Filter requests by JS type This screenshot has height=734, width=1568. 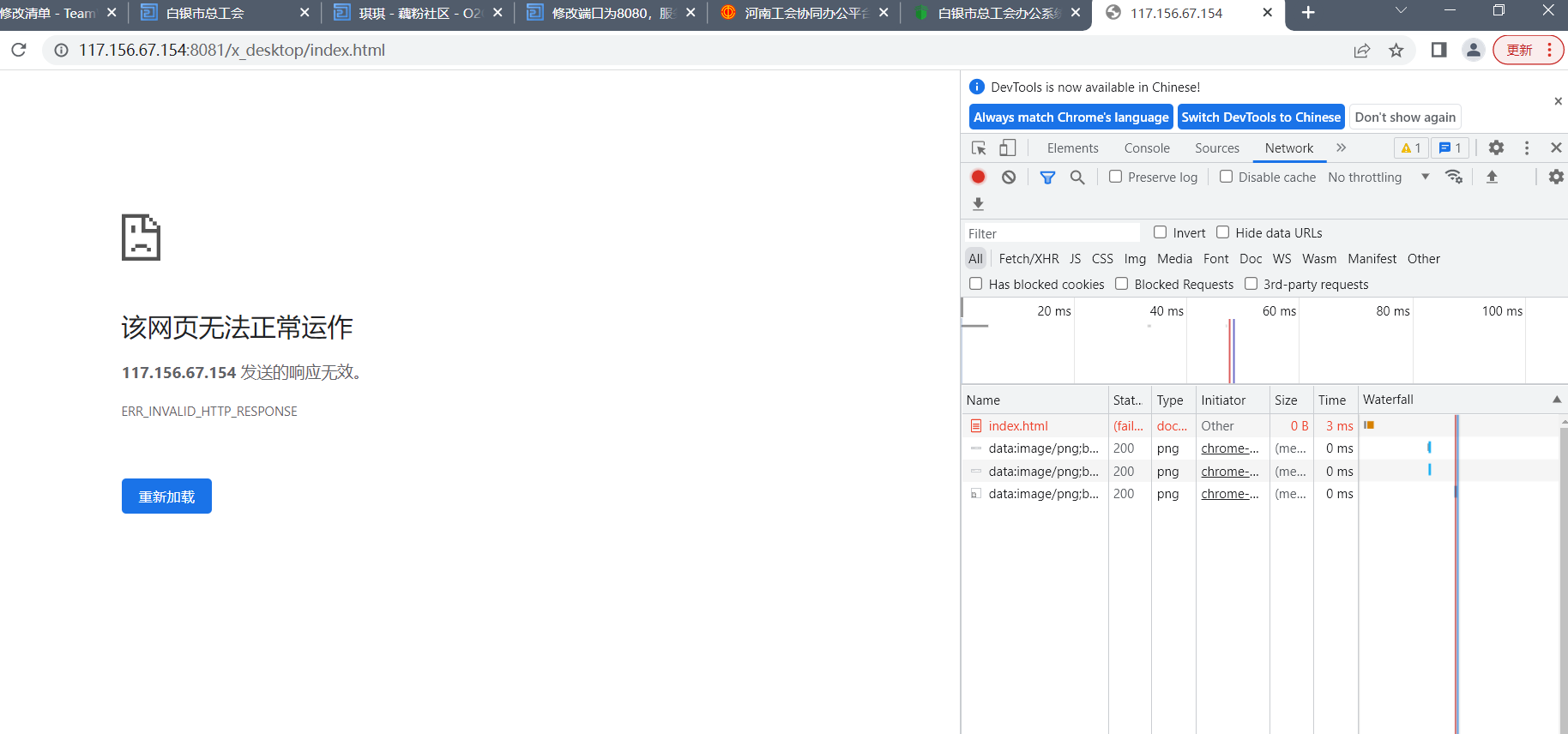click(1076, 259)
